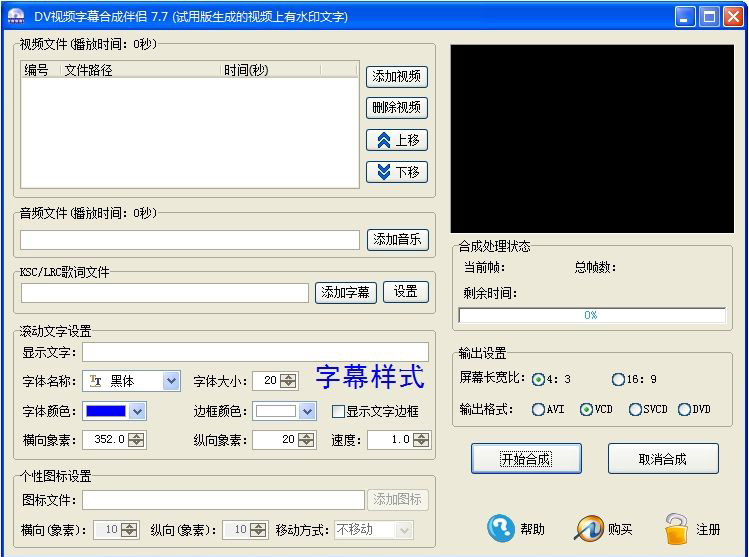The height and width of the screenshot is (557, 749).
Task: Click the 显示文字 text input field
Action: [255, 352]
